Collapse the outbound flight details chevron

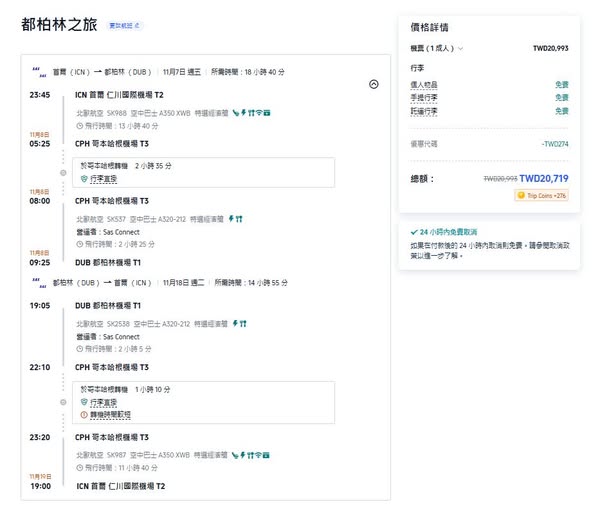374,85
